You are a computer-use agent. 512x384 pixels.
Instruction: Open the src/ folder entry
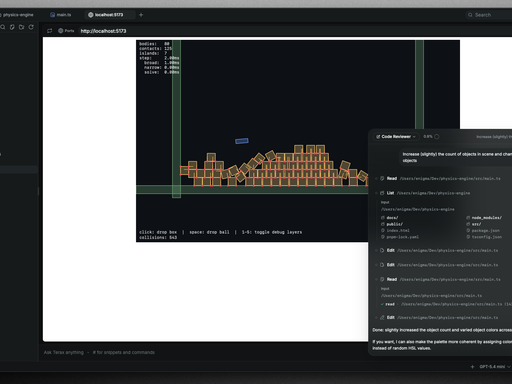(x=474, y=224)
